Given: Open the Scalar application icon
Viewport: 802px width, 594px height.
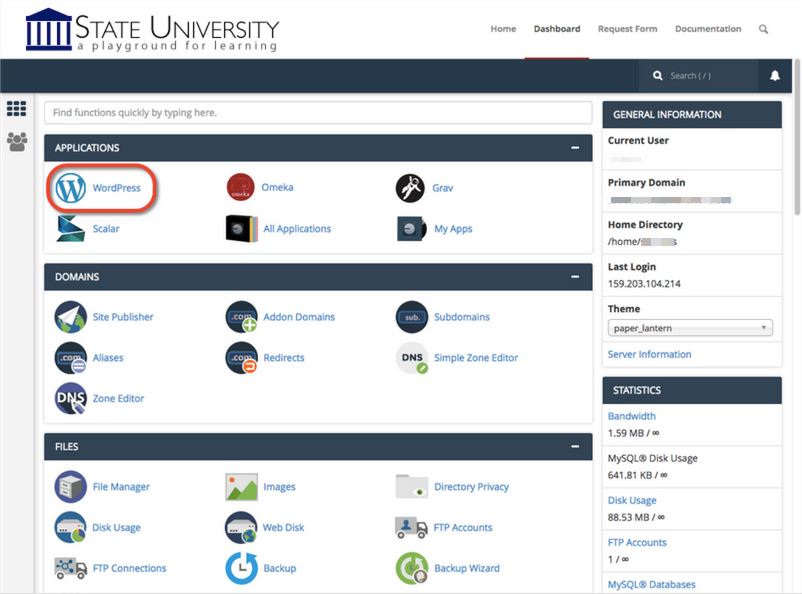Looking at the screenshot, I should [71, 228].
